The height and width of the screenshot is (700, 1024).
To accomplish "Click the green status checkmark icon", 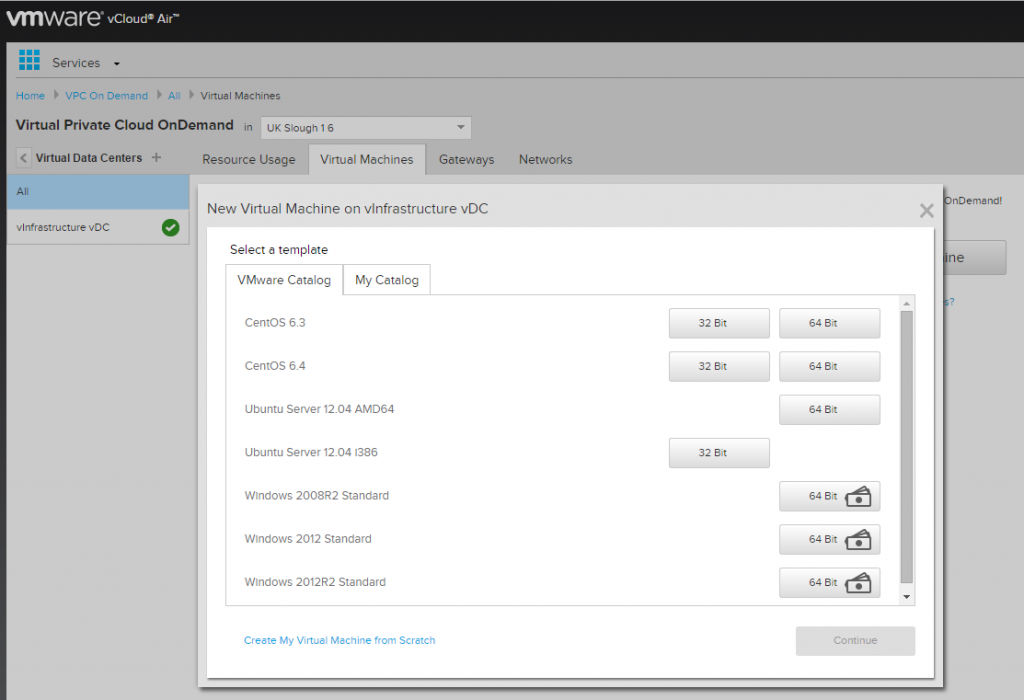I will point(170,227).
